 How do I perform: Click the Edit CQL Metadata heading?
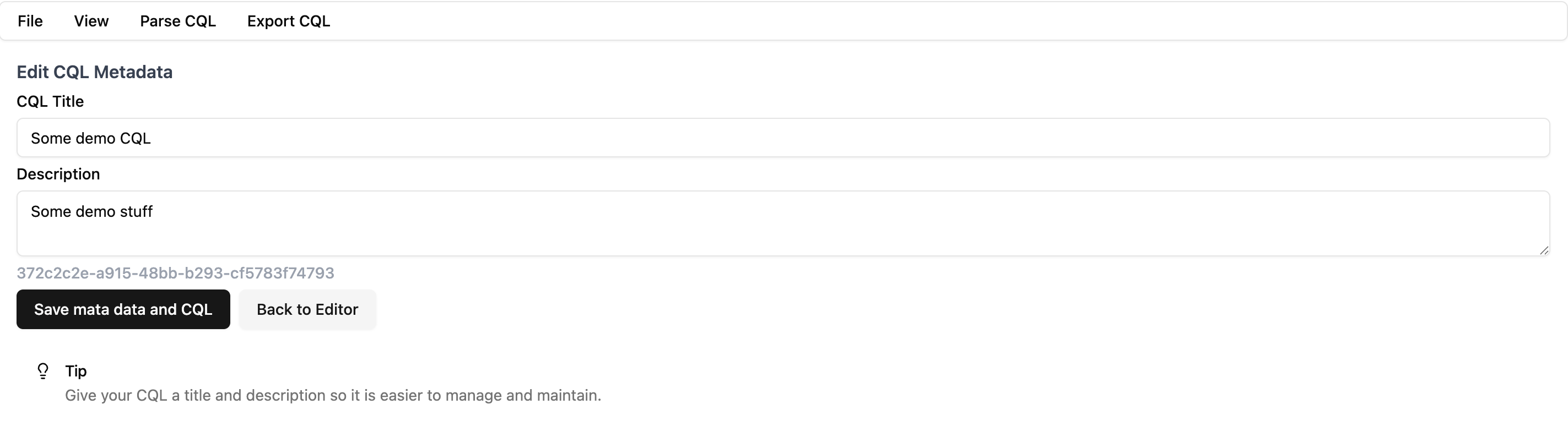94,72
